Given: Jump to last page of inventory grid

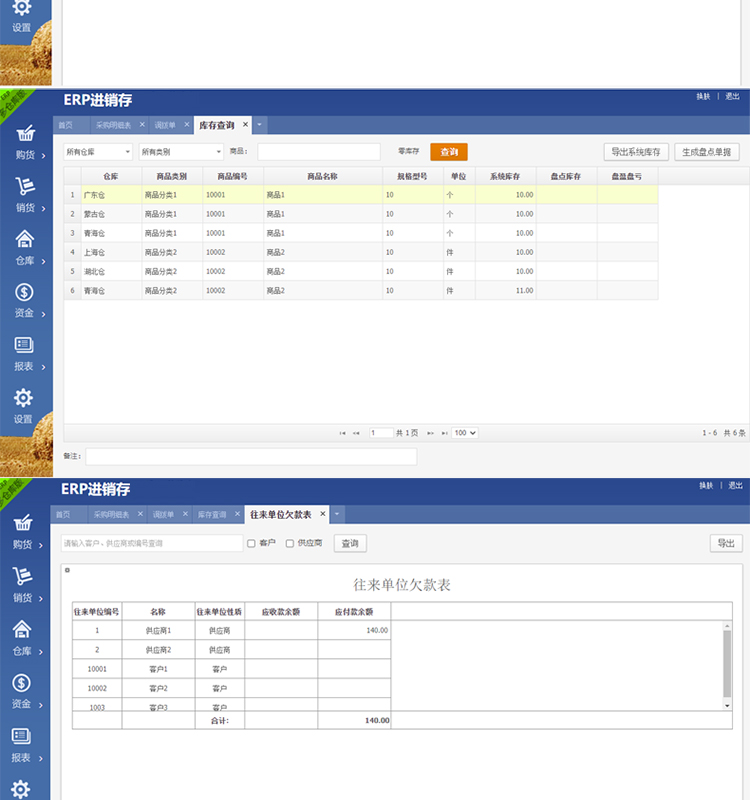Looking at the screenshot, I should point(443,433).
